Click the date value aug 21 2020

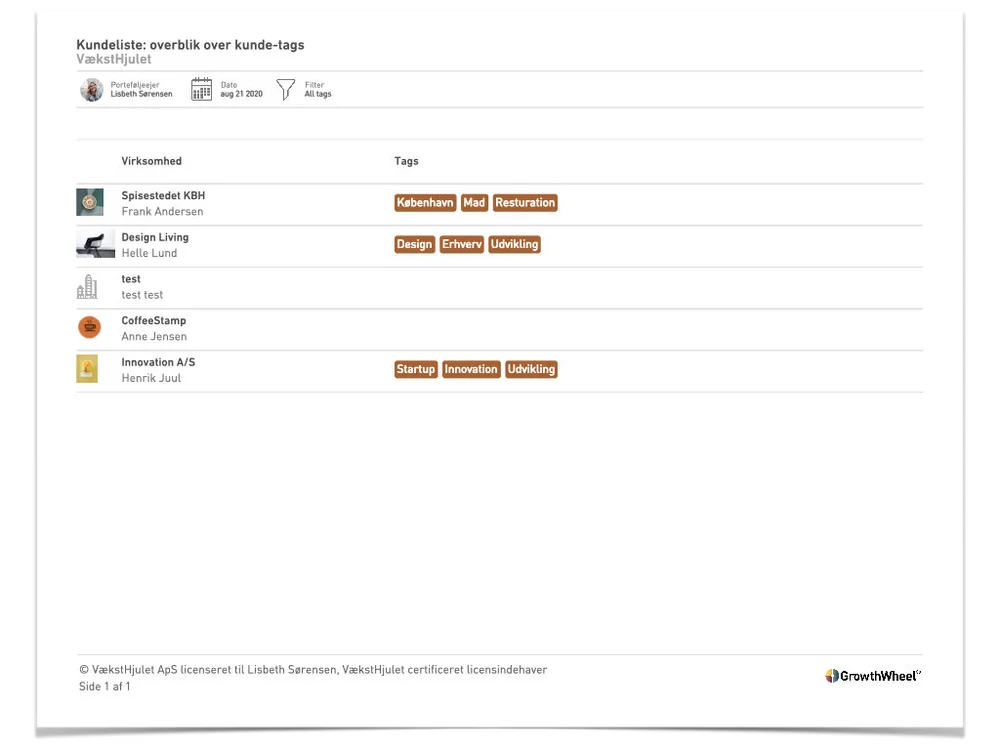[x=242, y=94]
